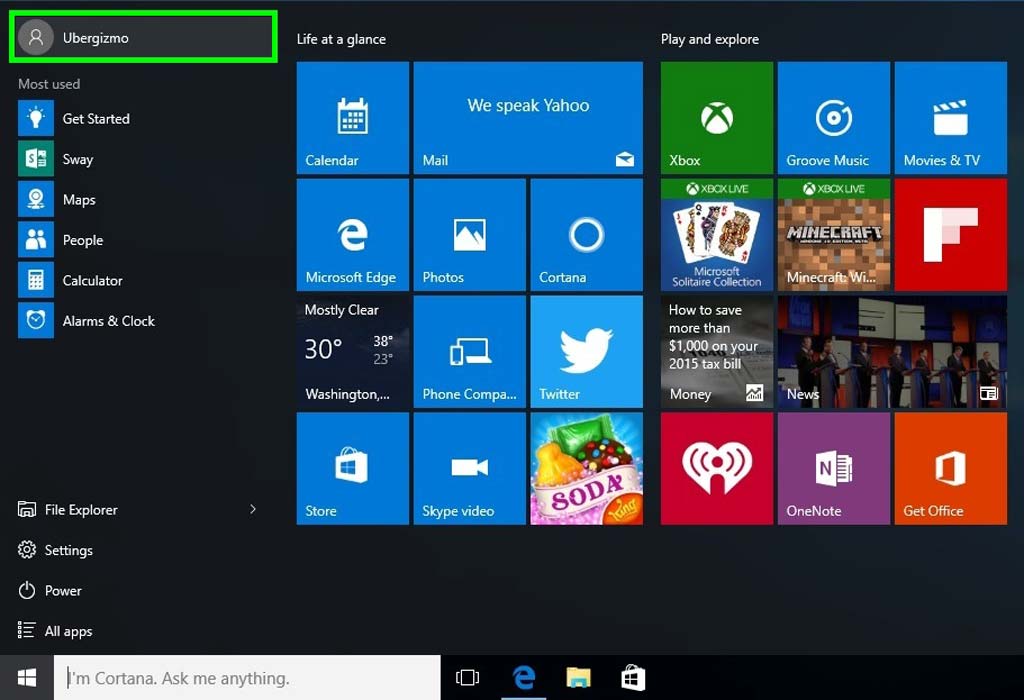The width and height of the screenshot is (1024, 700).
Task: Open Settings from the Start menu
Action: point(68,550)
